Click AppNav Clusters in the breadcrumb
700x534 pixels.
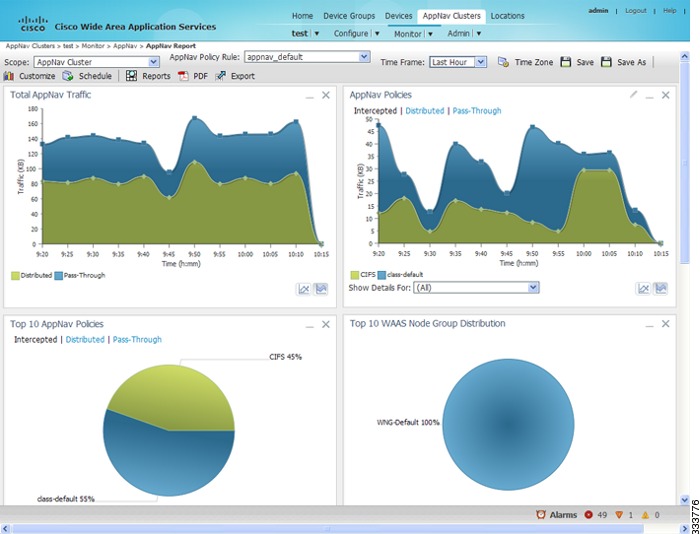point(30,46)
